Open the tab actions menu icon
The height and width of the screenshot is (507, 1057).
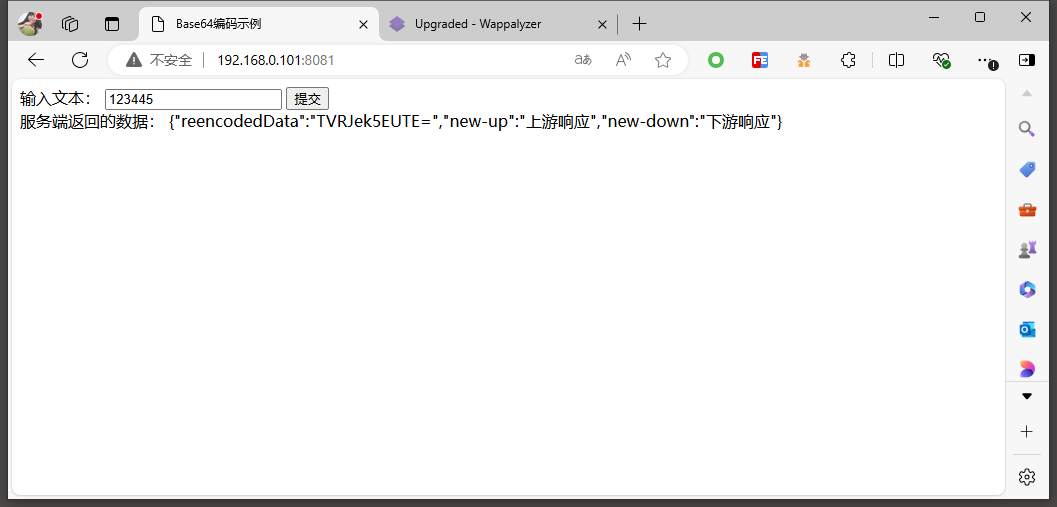[111, 24]
